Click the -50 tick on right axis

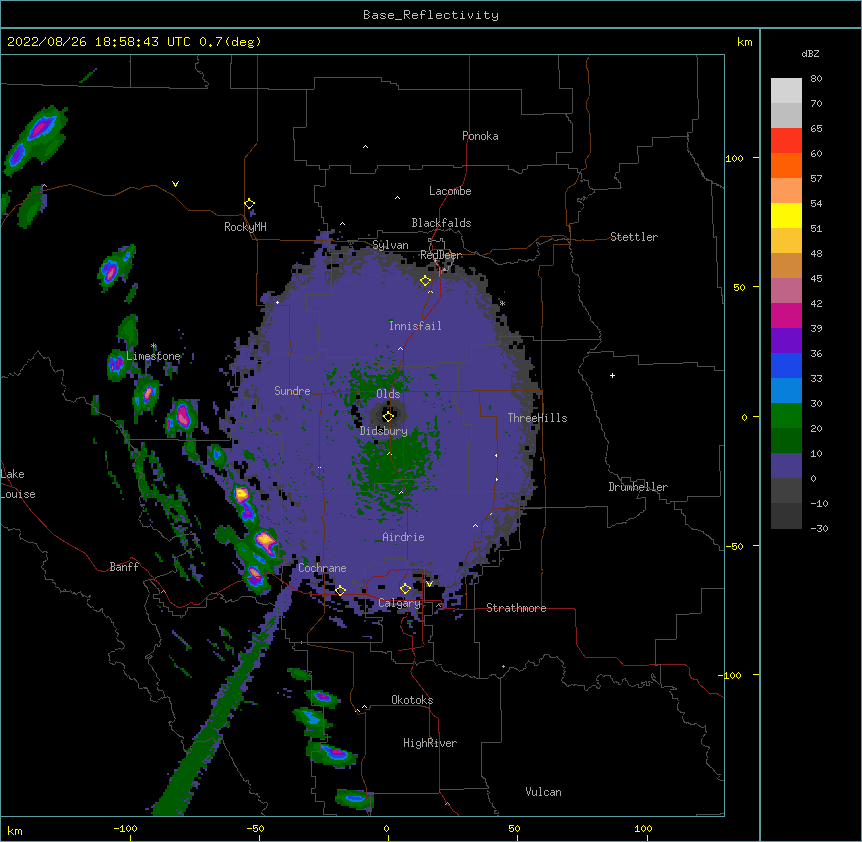734,546
